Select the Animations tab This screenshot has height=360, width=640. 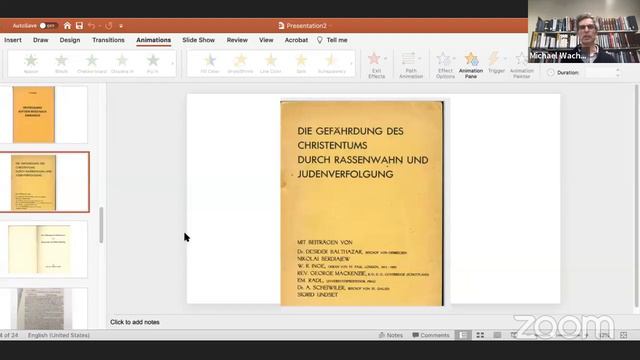153,40
